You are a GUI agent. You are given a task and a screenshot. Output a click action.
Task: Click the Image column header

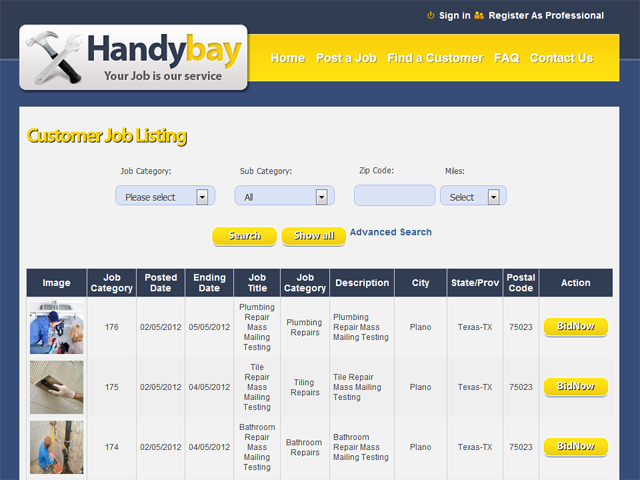tap(56, 282)
